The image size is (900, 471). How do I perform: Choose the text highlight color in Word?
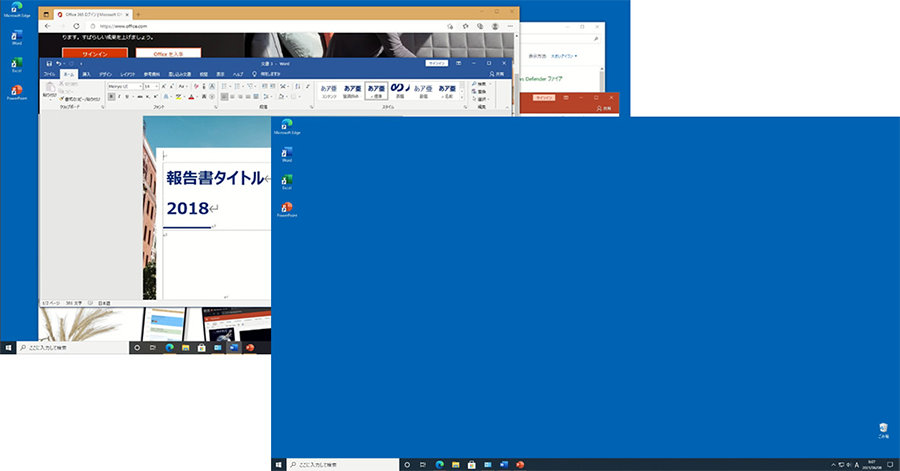click(x=179, y=97)
